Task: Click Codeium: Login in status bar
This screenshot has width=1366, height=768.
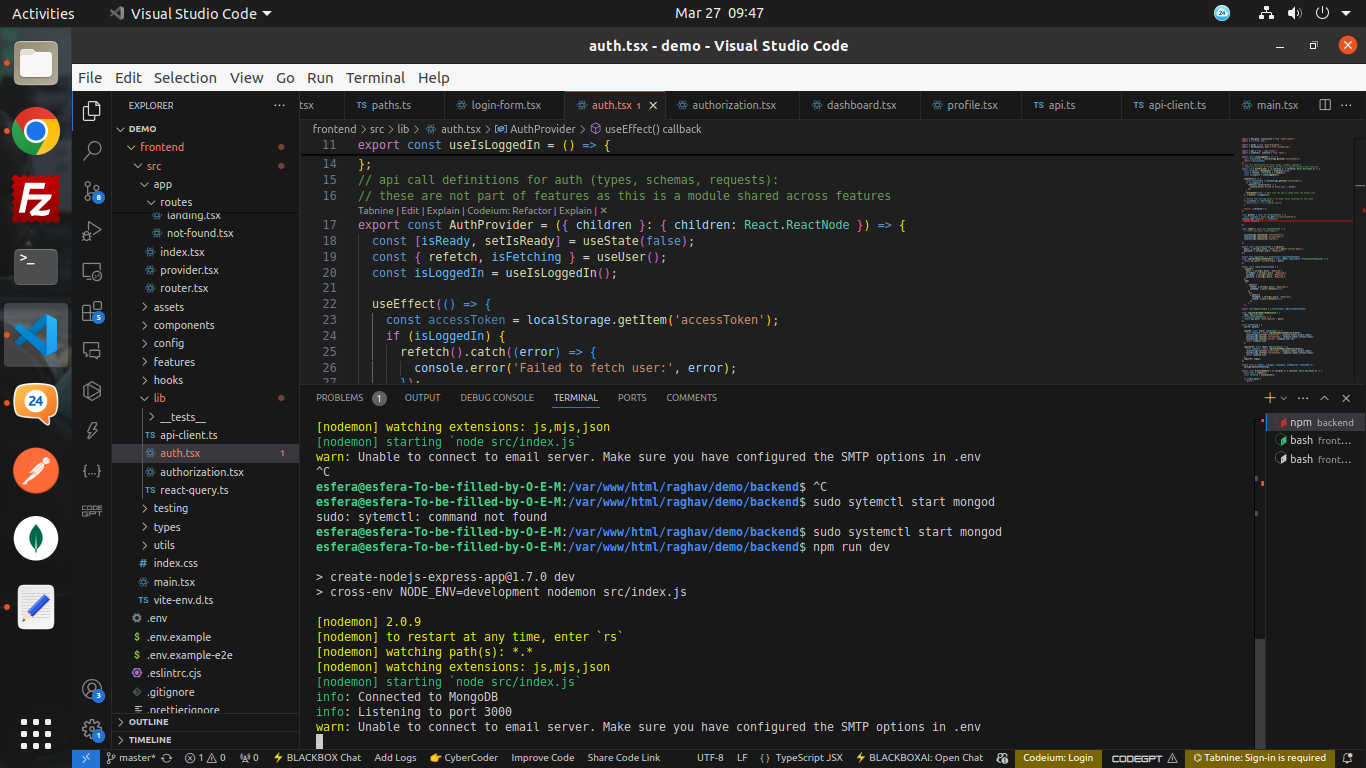Action: pyautogui.click(x=1058, y=758)
